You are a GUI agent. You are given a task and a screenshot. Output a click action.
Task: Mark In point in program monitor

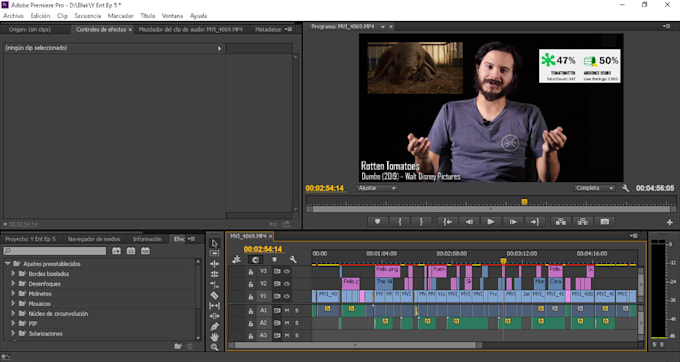point(399,222)
